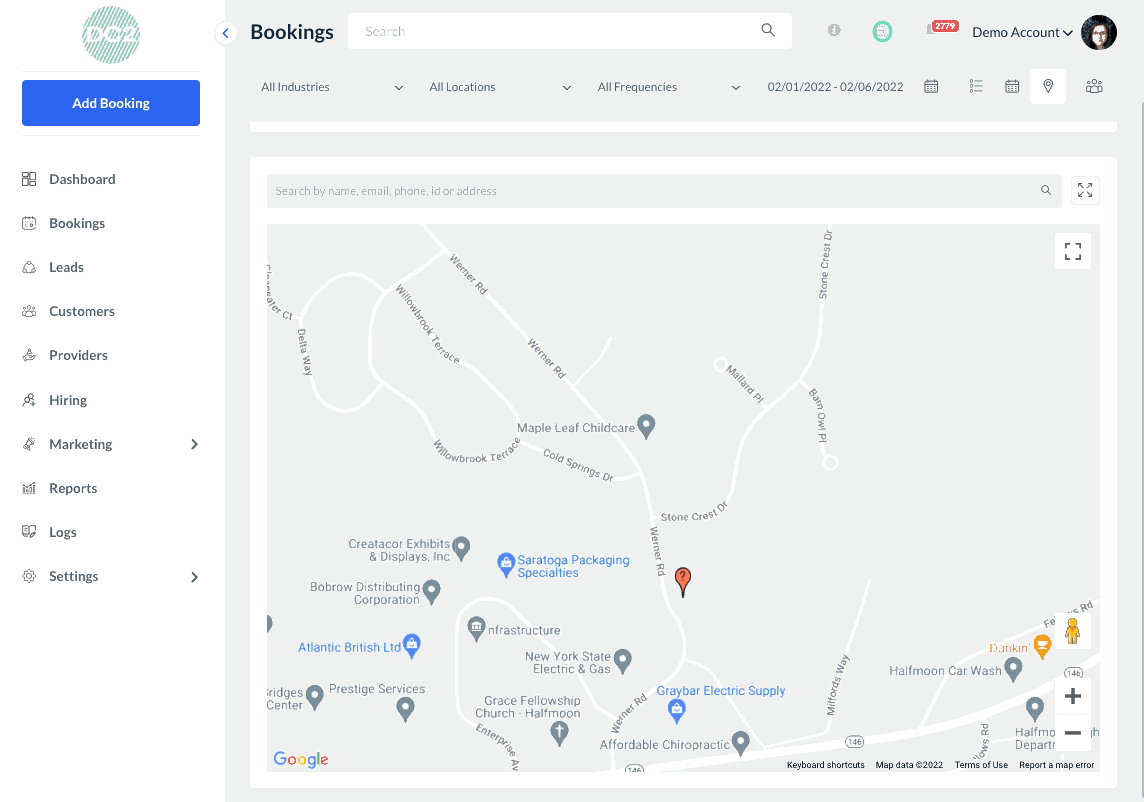Click the Logs icon in sidebar
Screen dimensions: 1144x802
pyautogui.click(x=29, y=531)
